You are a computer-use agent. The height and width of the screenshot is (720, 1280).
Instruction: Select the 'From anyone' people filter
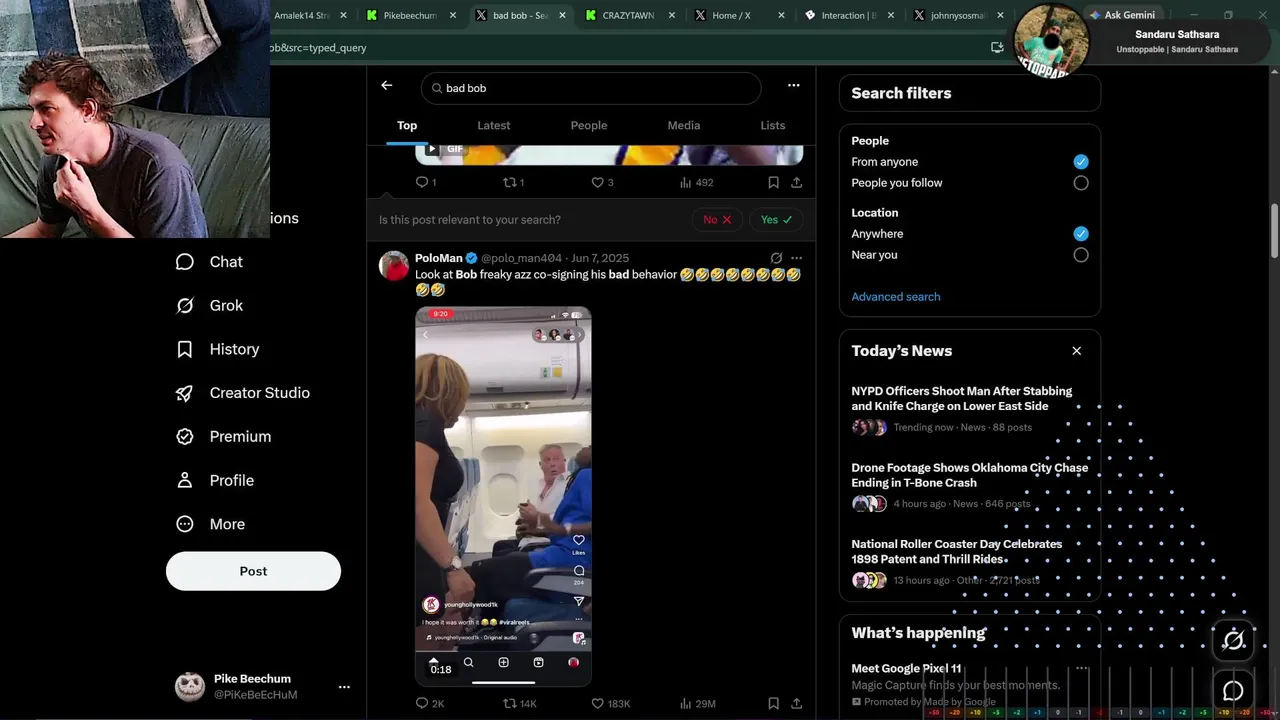tap(1081, 162)
